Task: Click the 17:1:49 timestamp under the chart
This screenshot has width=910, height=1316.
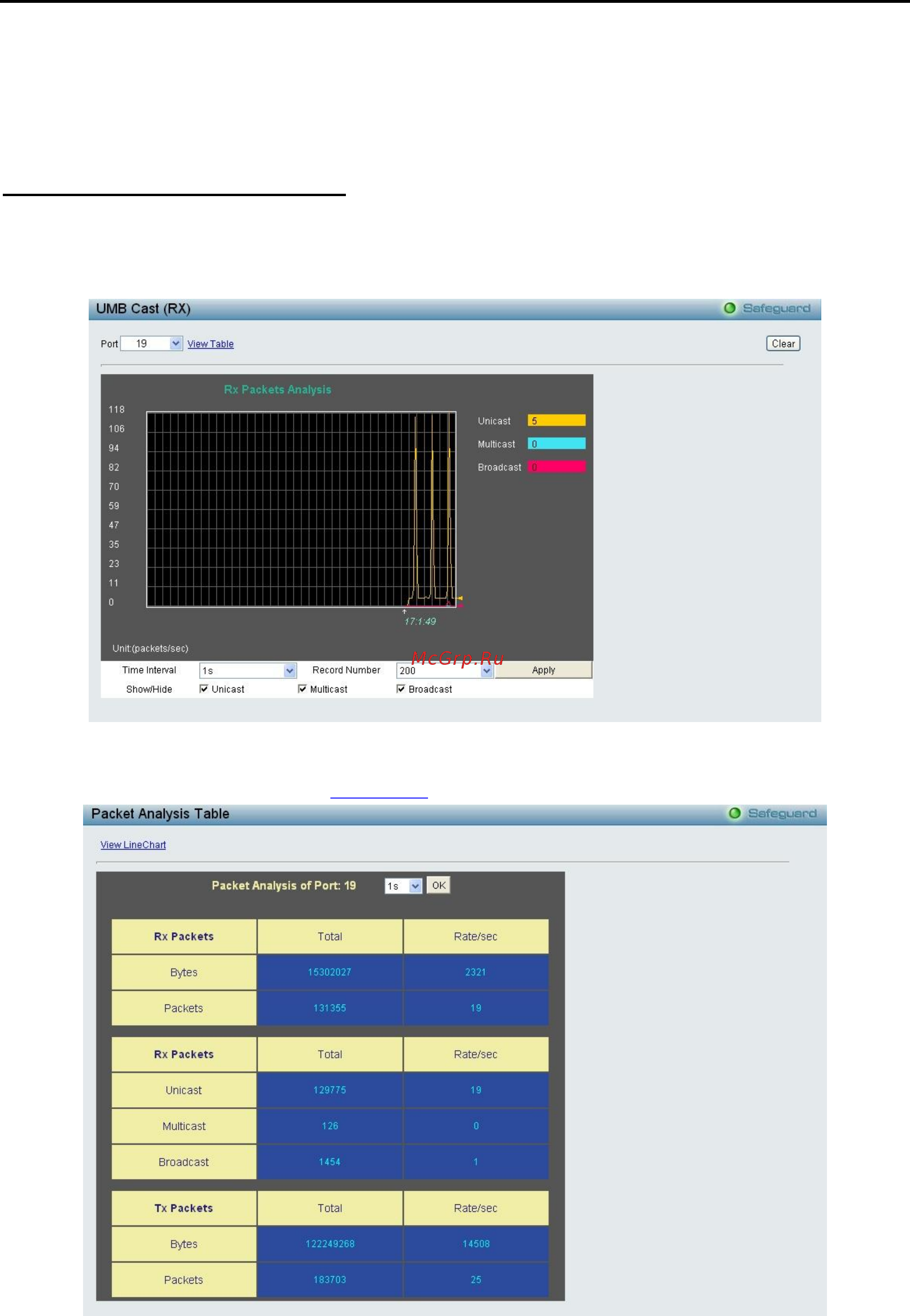Action: tap(420, 621)
